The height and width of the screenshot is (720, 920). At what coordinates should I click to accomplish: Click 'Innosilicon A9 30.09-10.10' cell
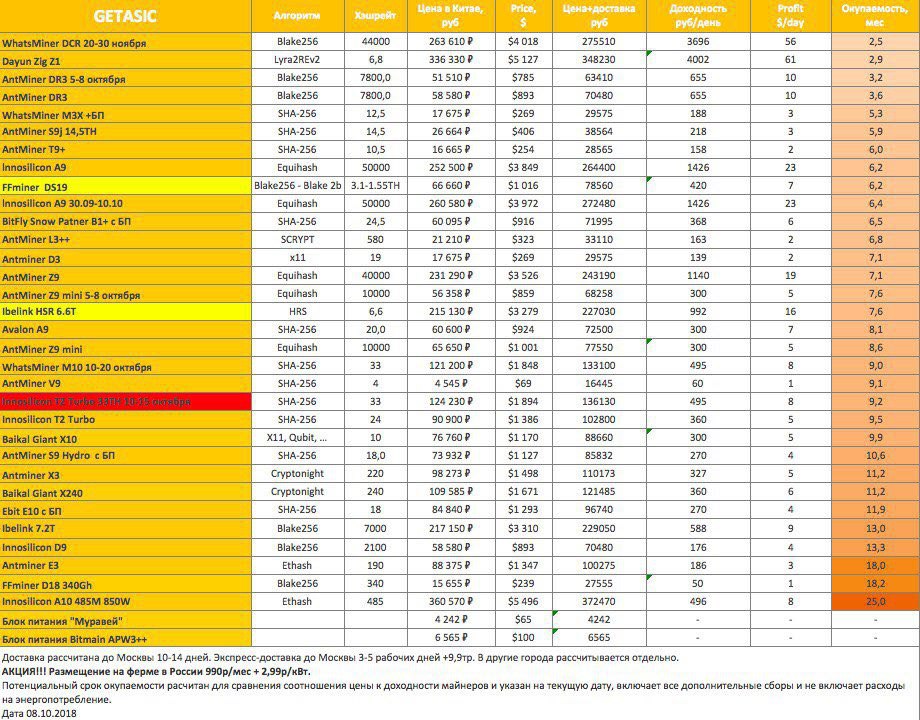[126, 204]
